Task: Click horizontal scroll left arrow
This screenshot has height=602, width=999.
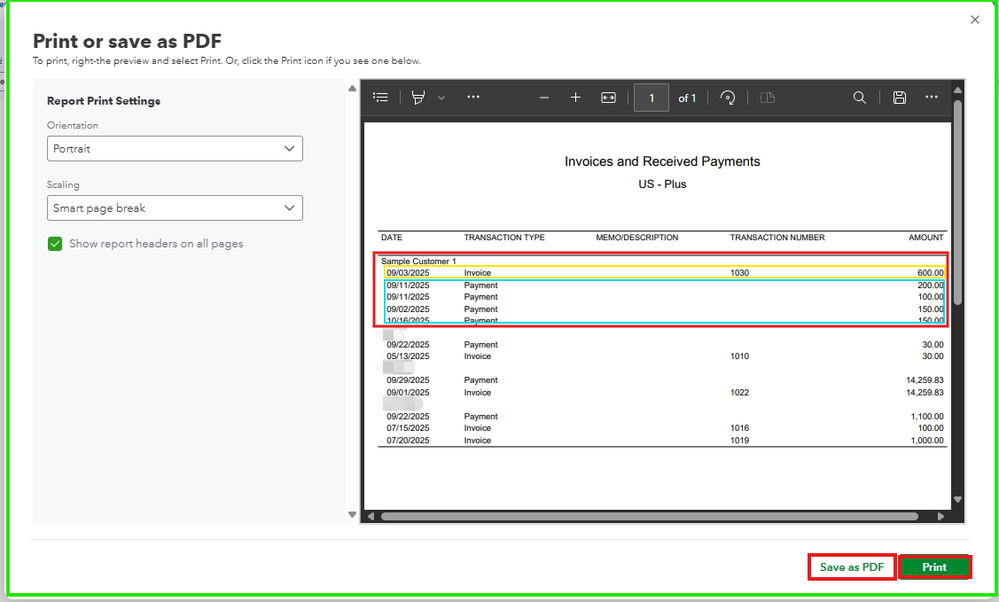Action: coord(371,516)
